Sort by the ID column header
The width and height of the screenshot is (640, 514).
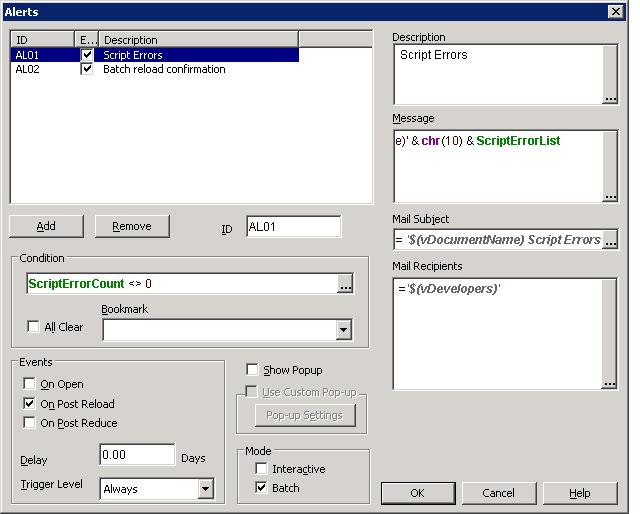(x=42, y=40)
